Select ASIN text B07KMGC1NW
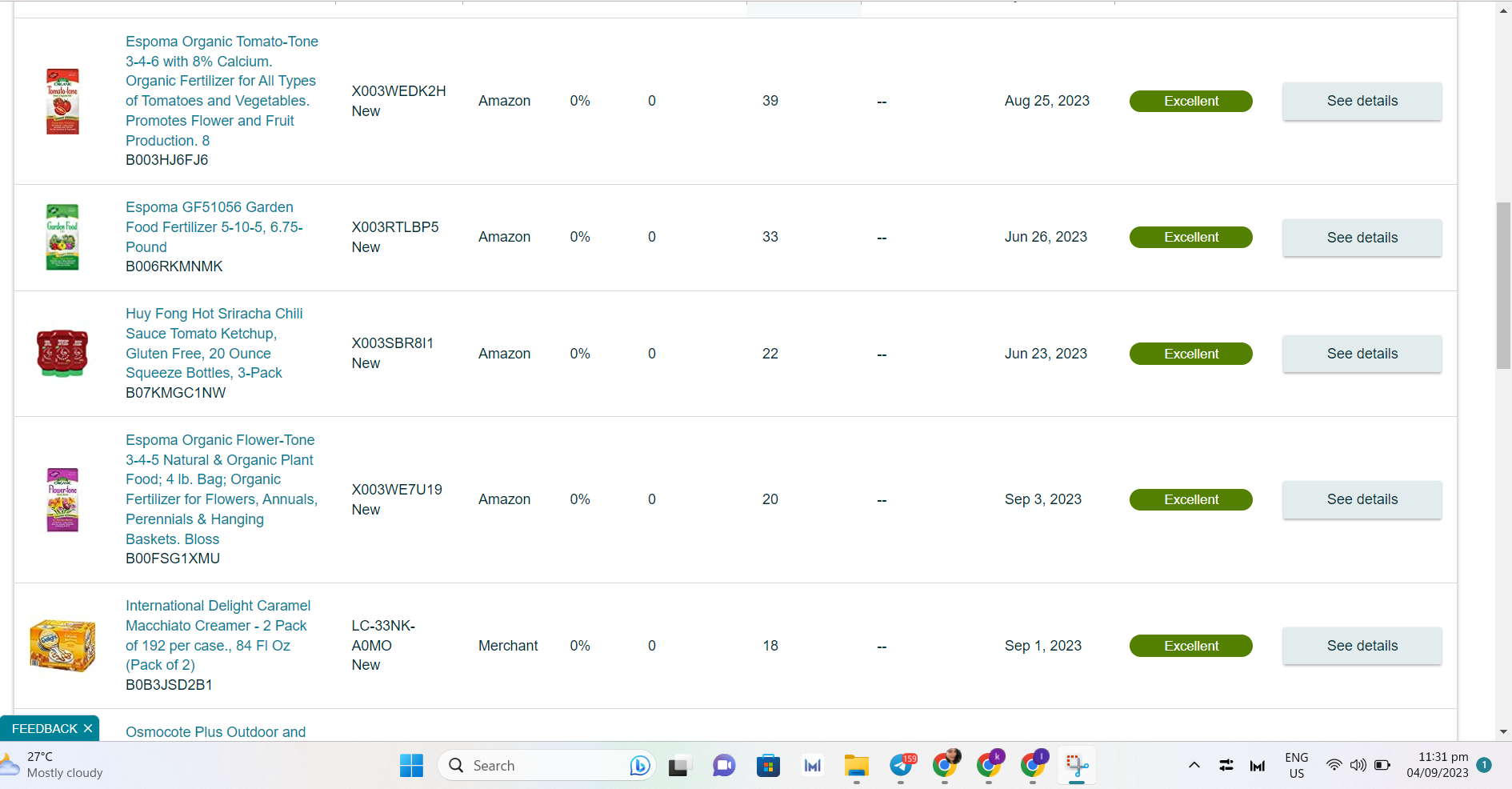 click(176, 393)
